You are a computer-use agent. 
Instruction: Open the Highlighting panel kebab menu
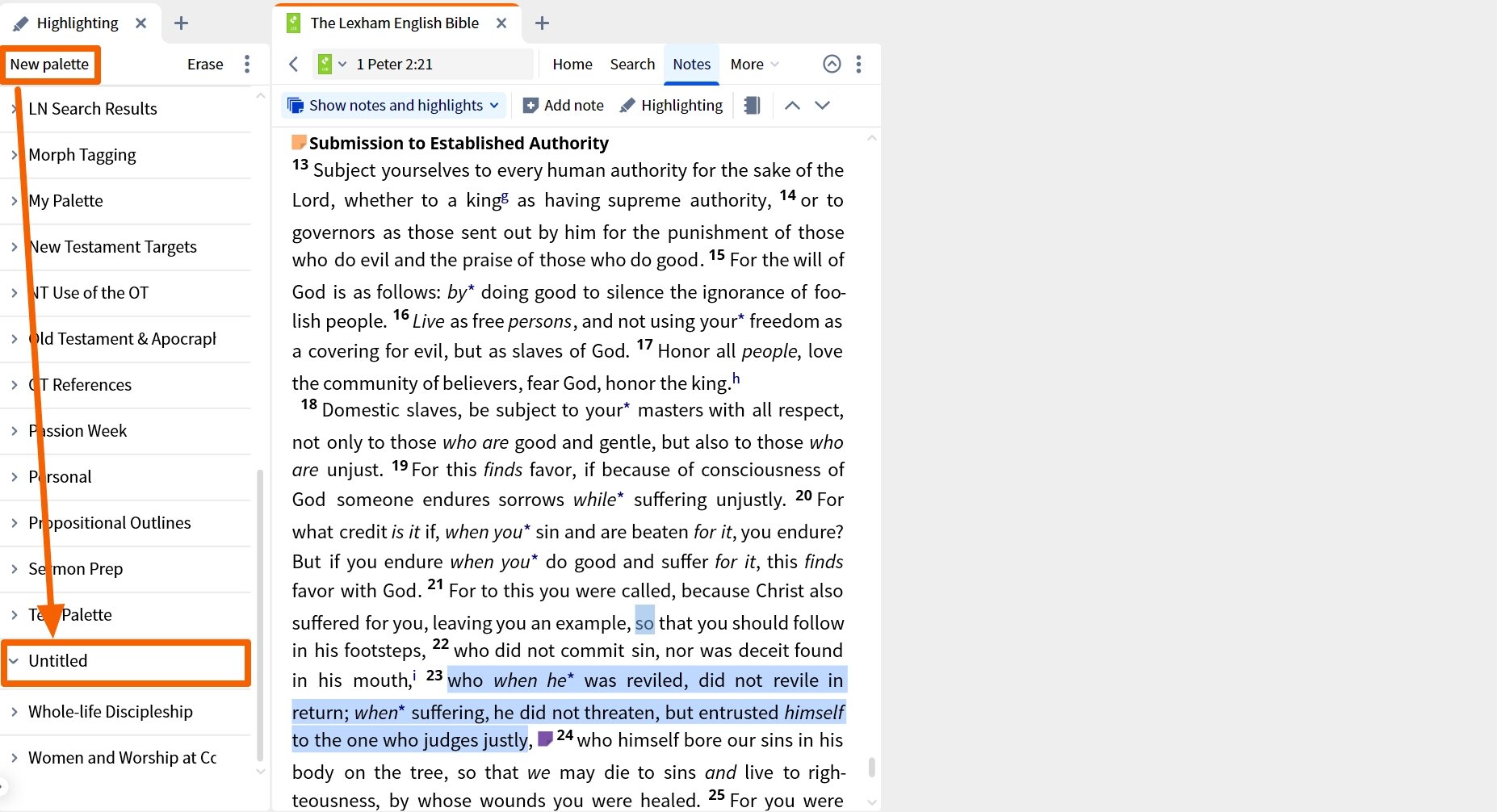pos(247,65)
